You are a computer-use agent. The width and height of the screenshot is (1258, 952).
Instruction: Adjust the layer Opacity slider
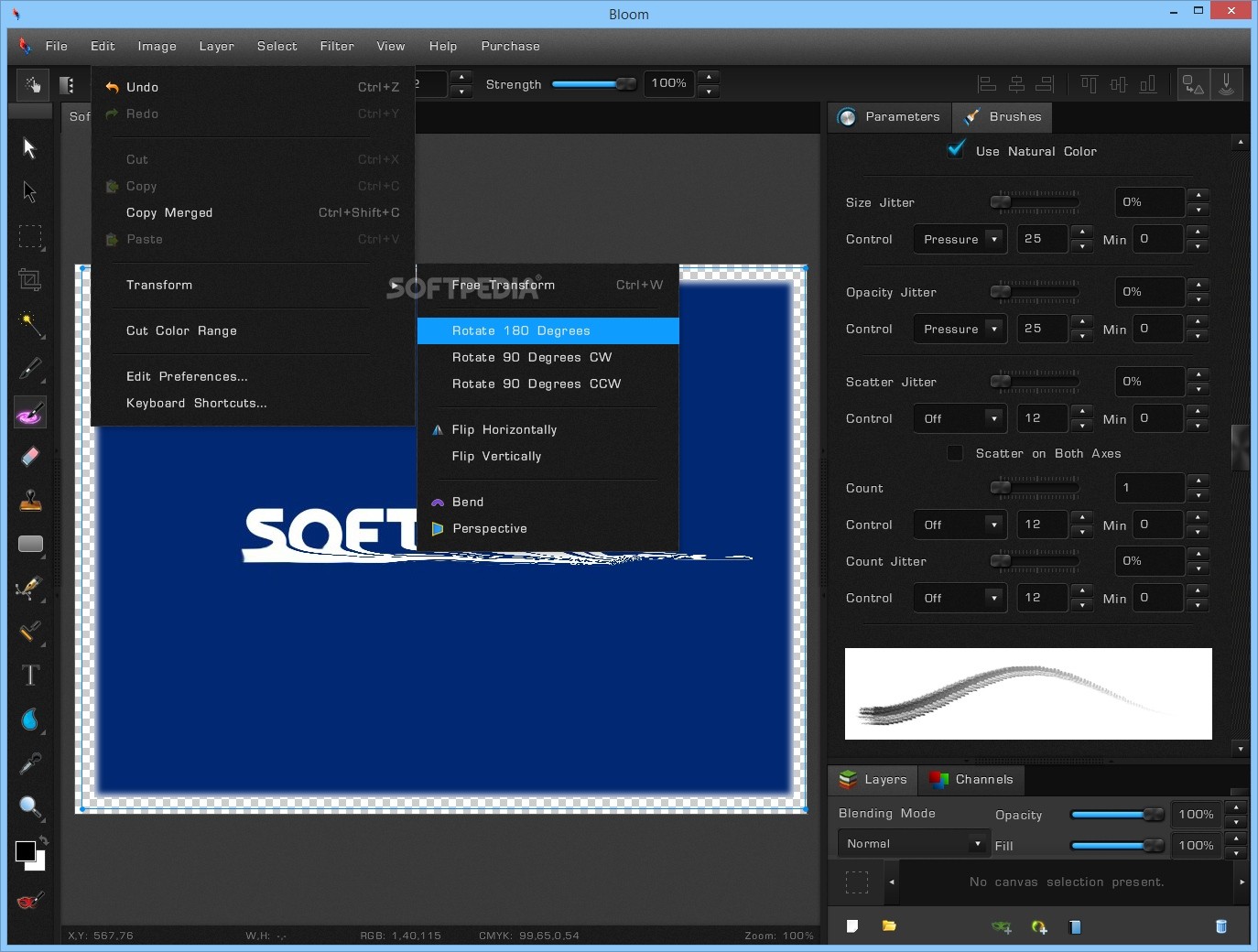coord(1117,815)
